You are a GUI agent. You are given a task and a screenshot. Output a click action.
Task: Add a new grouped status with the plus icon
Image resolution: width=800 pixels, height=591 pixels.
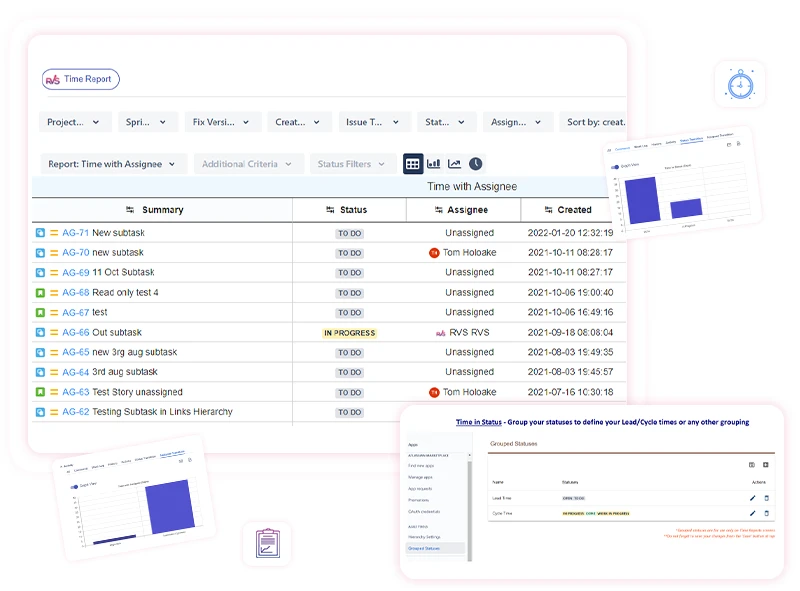click(x=766, y=465)
